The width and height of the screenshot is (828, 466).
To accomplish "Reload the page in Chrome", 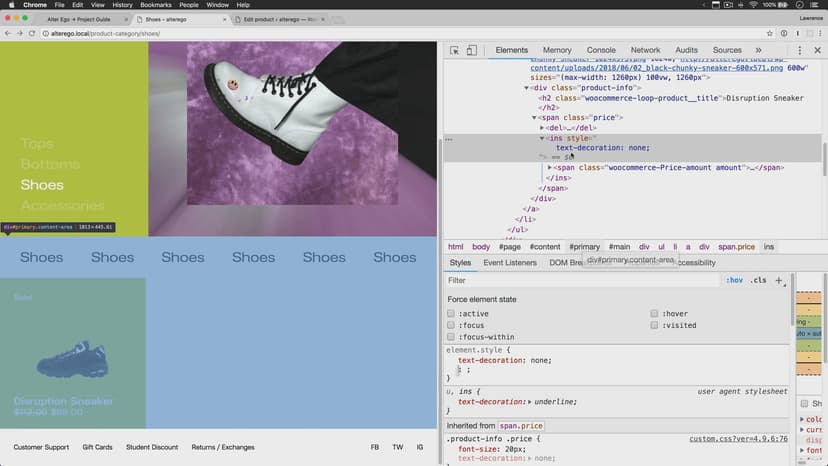I will pos(29,33).
